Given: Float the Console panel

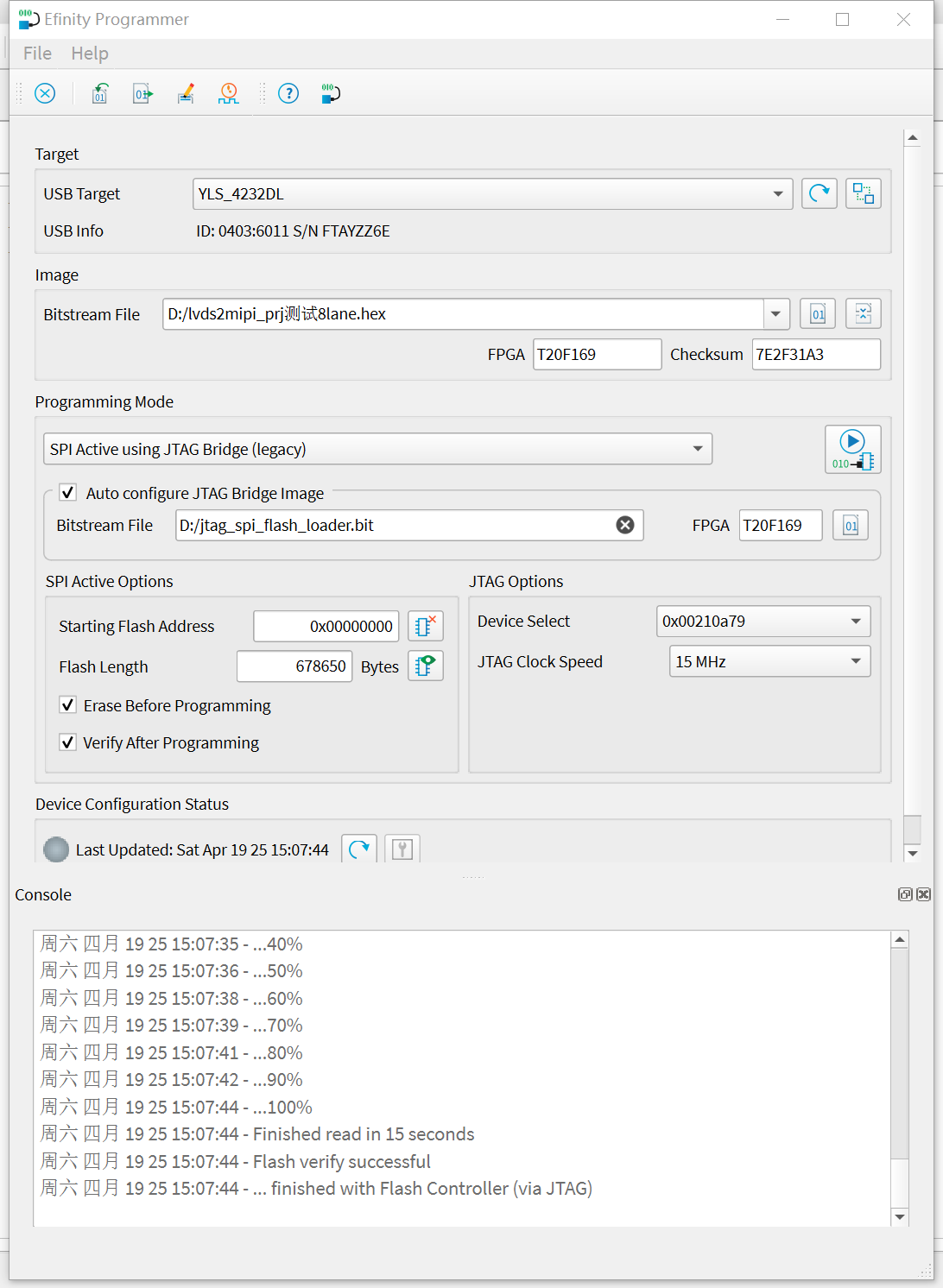Looking at the screenshot, I should (x=905, y=894).
